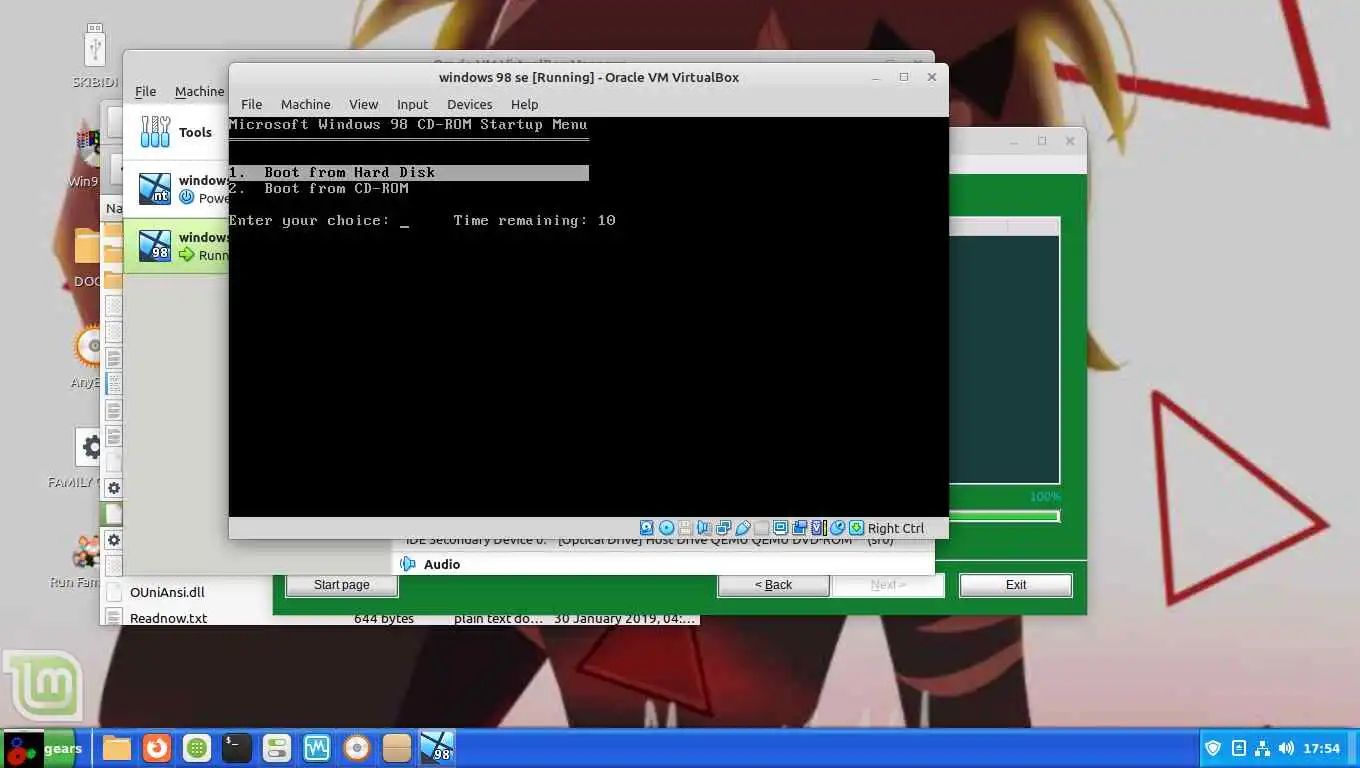Click the security shield tray icon

coord(1213,748)
